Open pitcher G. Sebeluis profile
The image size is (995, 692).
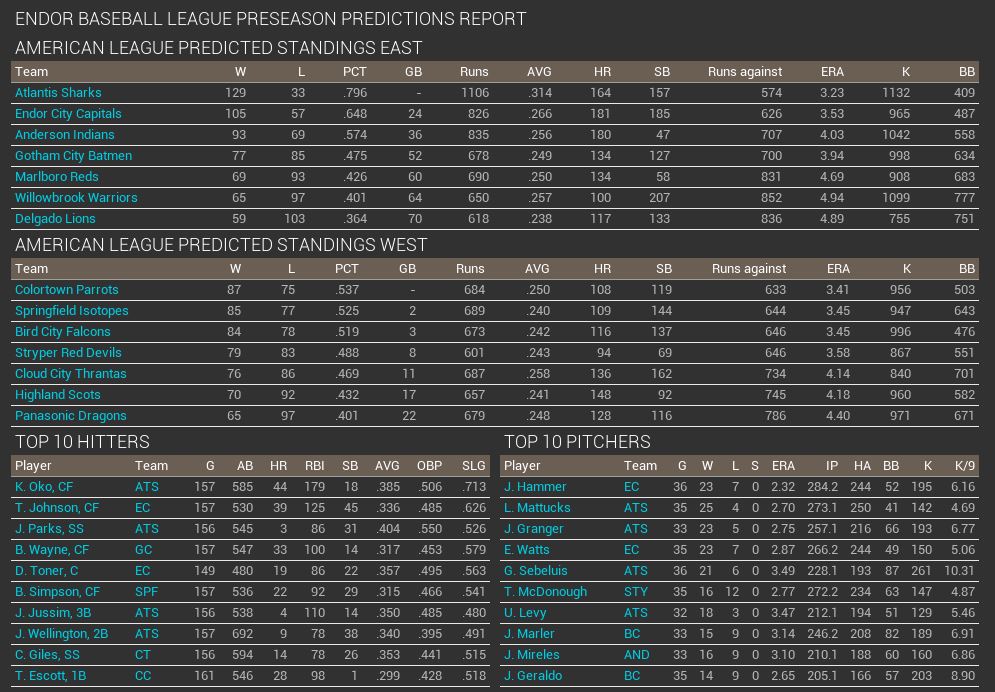click(x=535, y=570)
